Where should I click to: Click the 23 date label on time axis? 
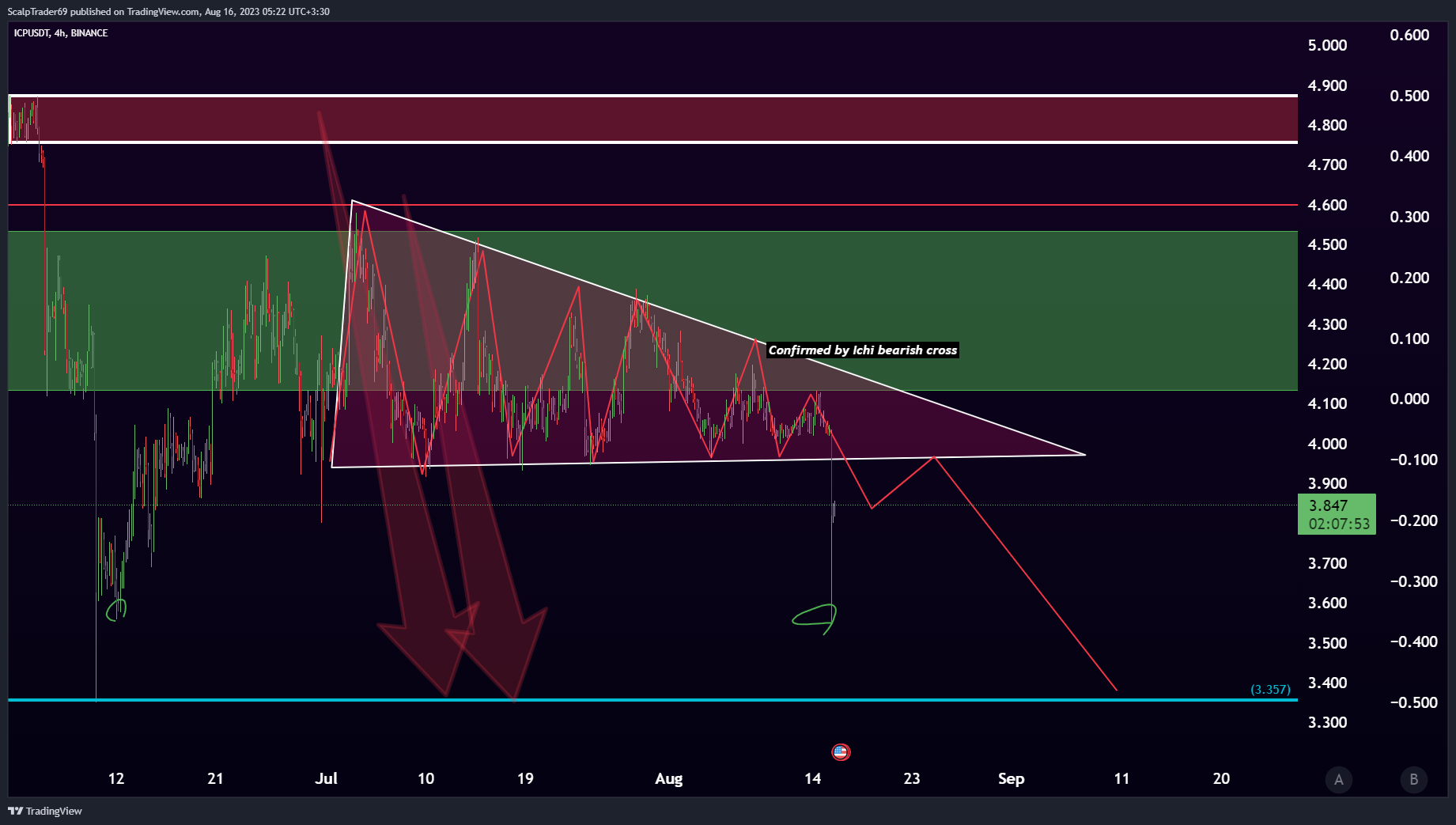(912, 778)
